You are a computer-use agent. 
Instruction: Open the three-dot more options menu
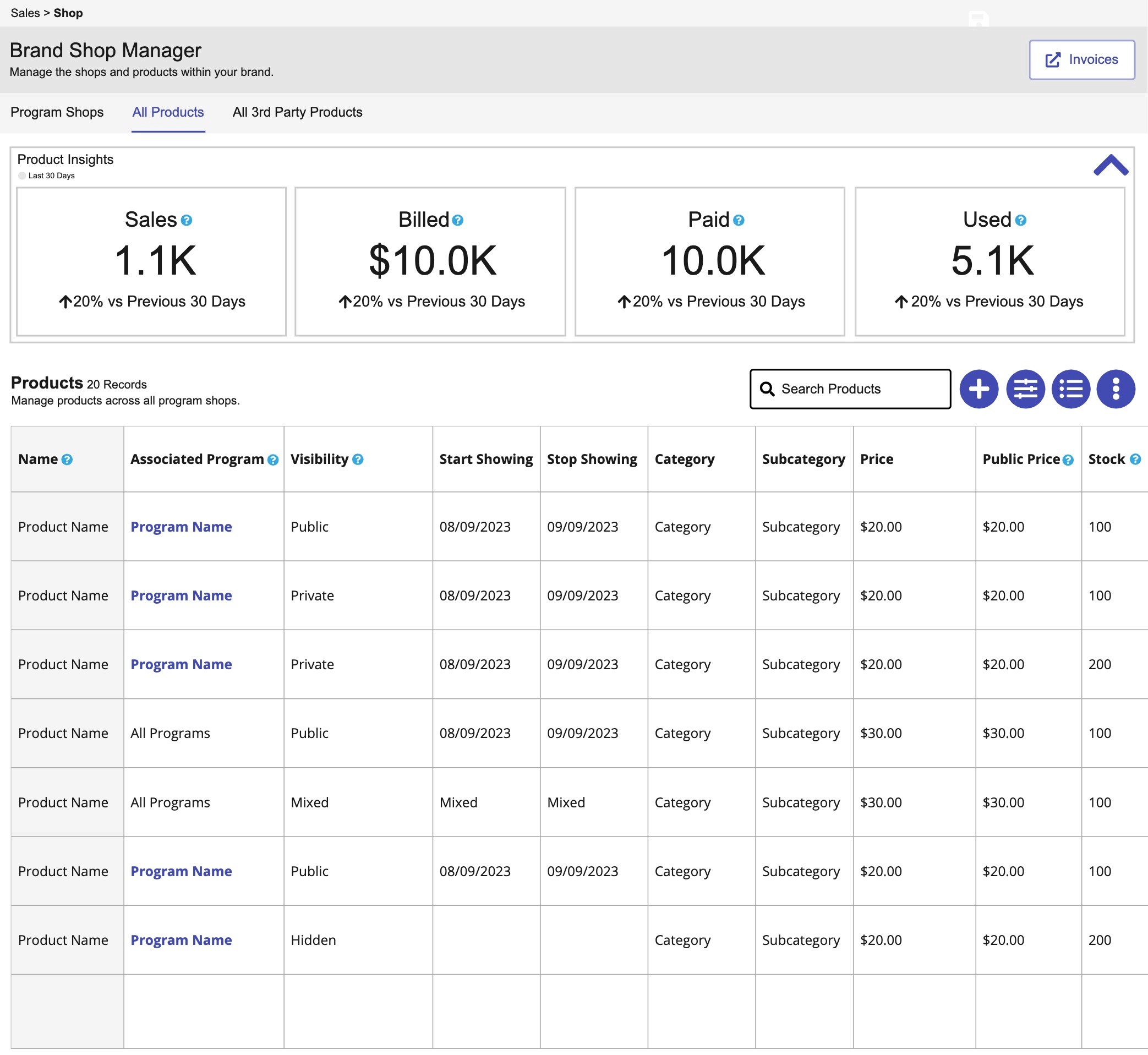[x=1115, y=389]
